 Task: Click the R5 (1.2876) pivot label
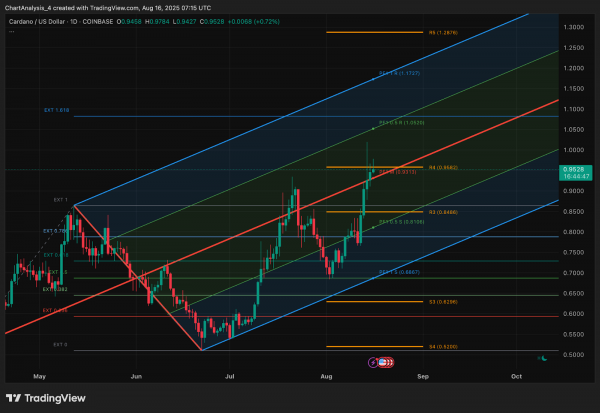pos(443,33)
